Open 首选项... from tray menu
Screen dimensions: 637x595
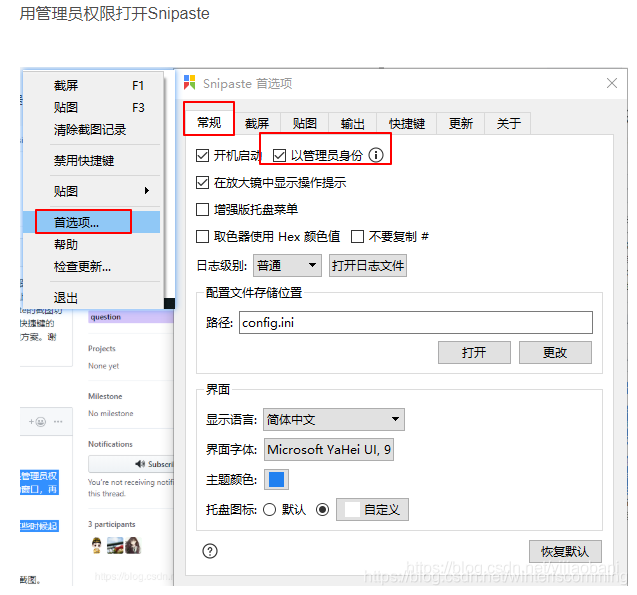[x=93, y=222]
